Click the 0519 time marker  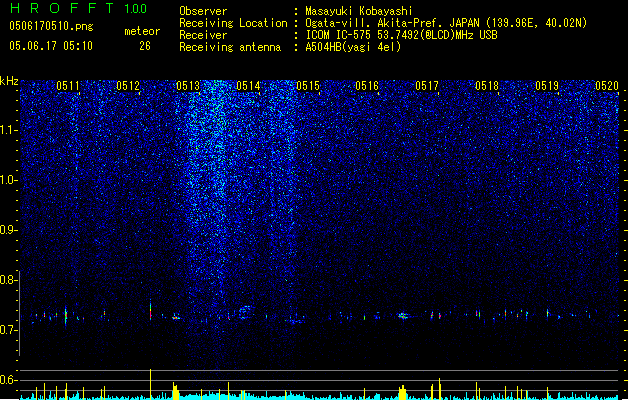pyautogui.click(x=547, y=86)
